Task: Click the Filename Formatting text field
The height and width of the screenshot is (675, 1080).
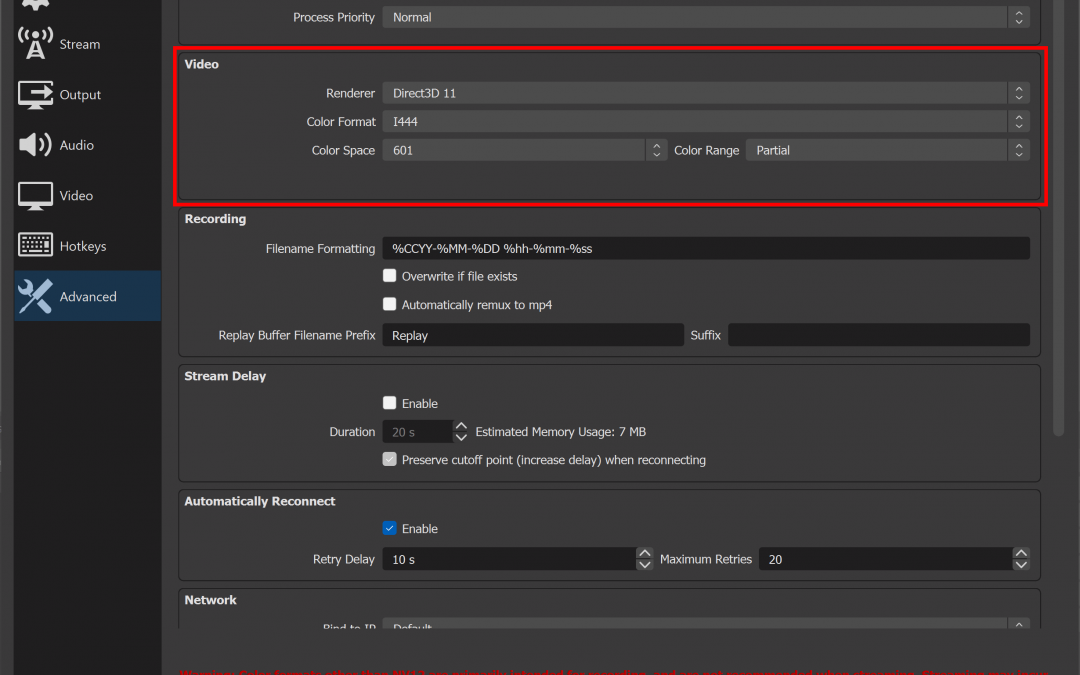Action: pos(705,248)
